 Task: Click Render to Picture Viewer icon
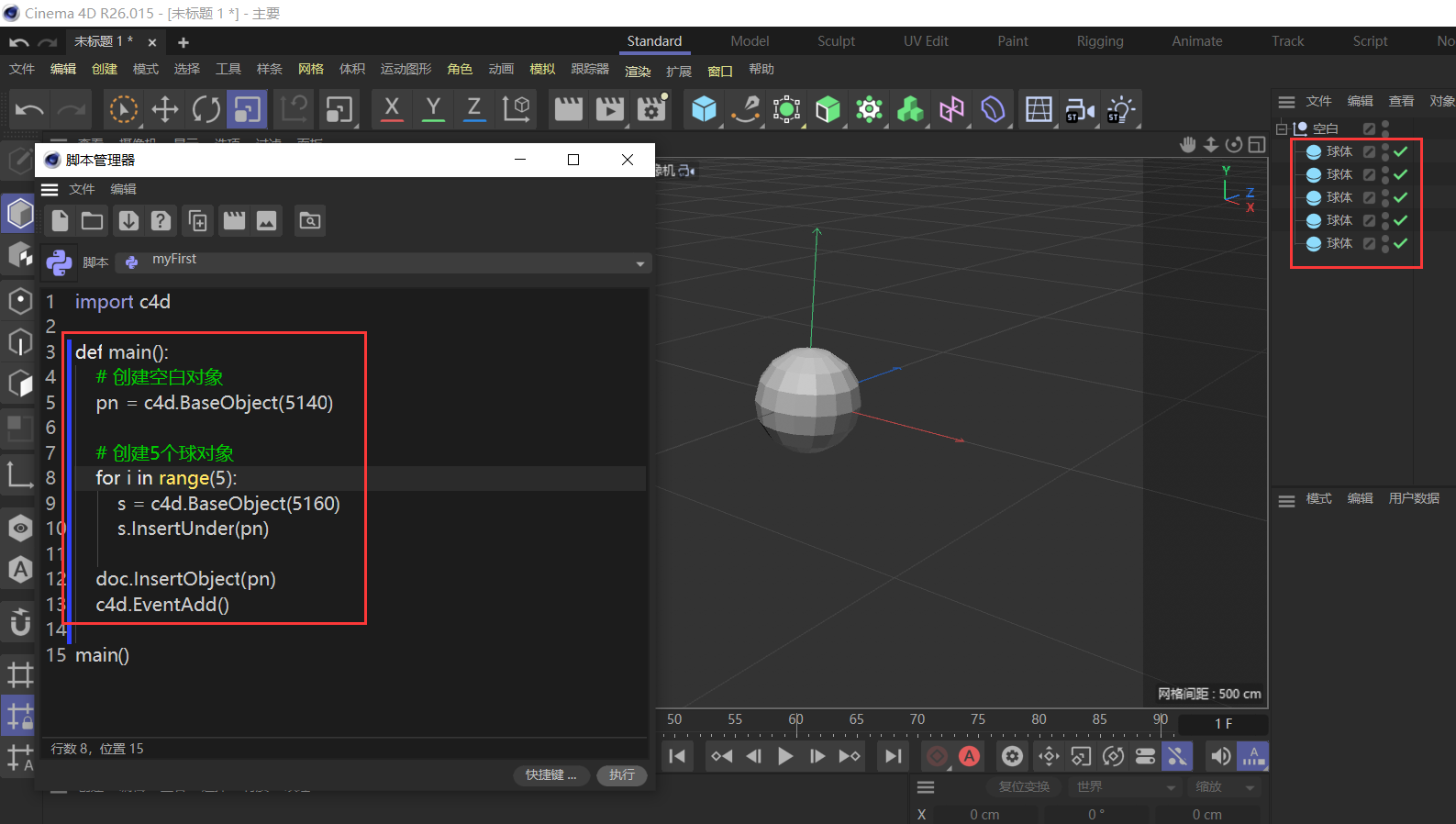click(610, 110)
